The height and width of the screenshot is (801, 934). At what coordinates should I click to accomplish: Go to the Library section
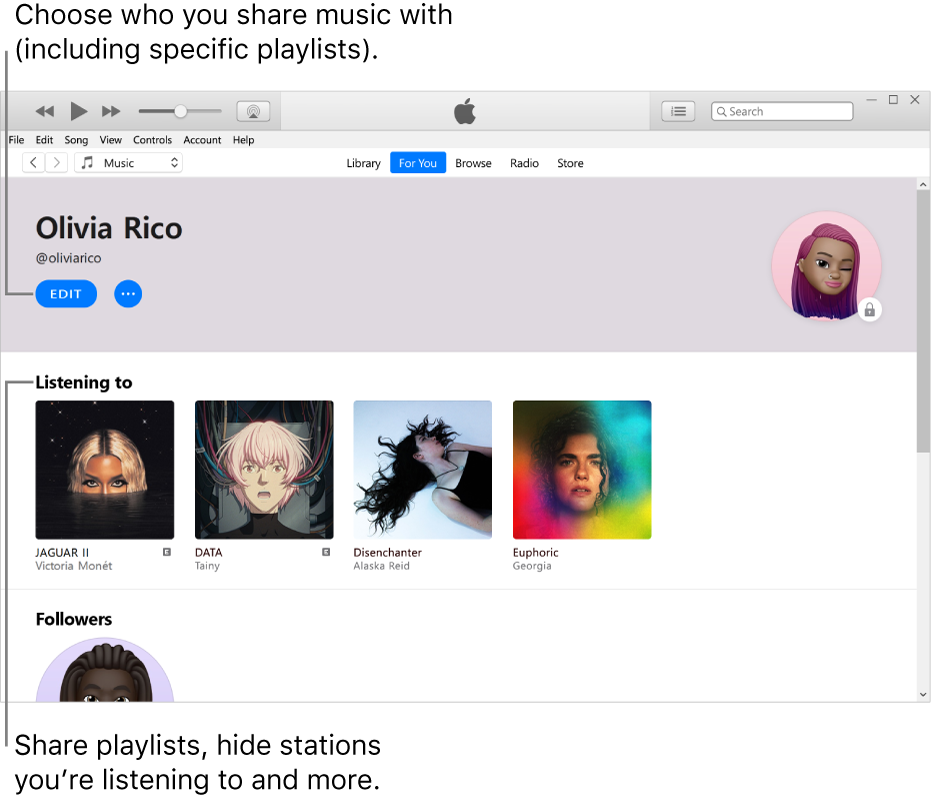[363, 162]
